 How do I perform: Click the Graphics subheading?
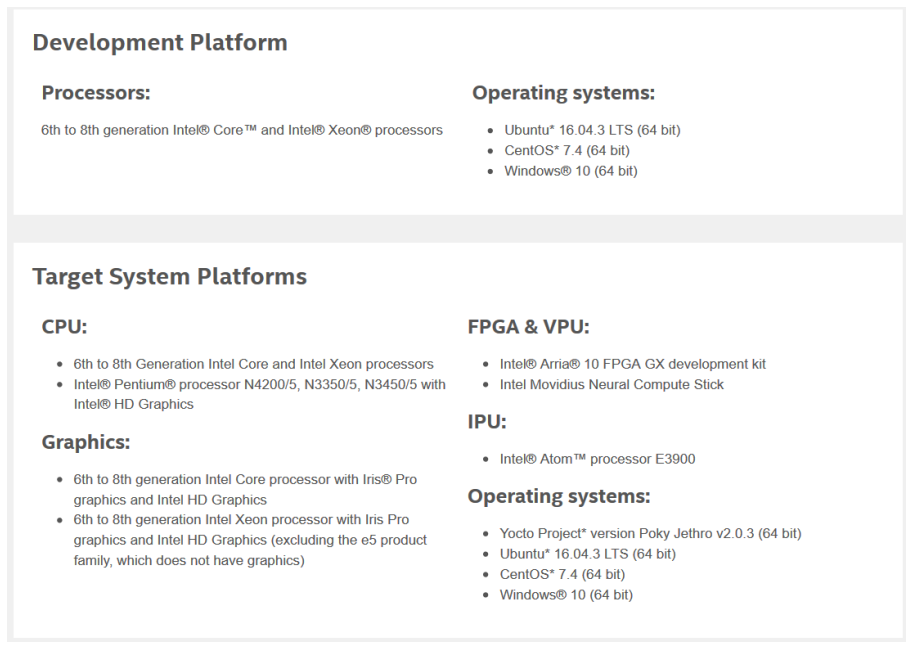point(86,442)
